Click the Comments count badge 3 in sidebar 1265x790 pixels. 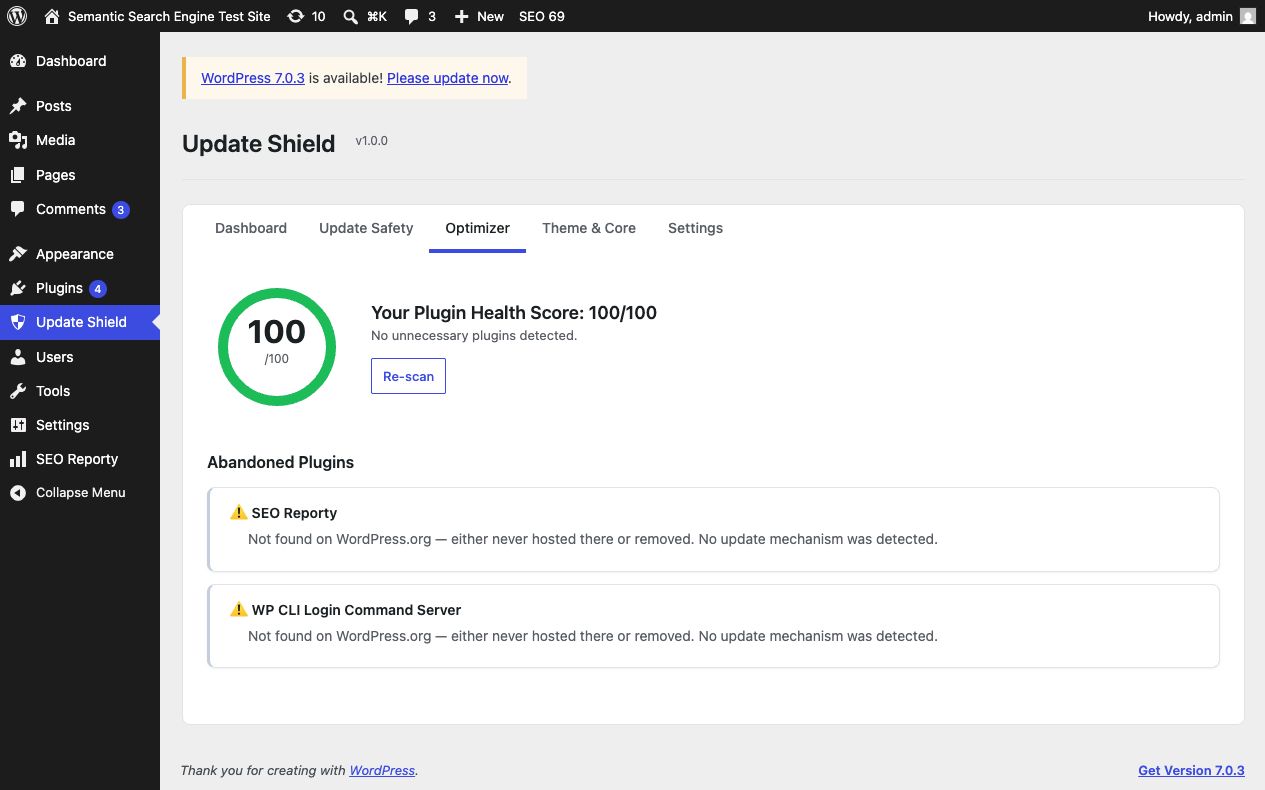click(121, 210)
